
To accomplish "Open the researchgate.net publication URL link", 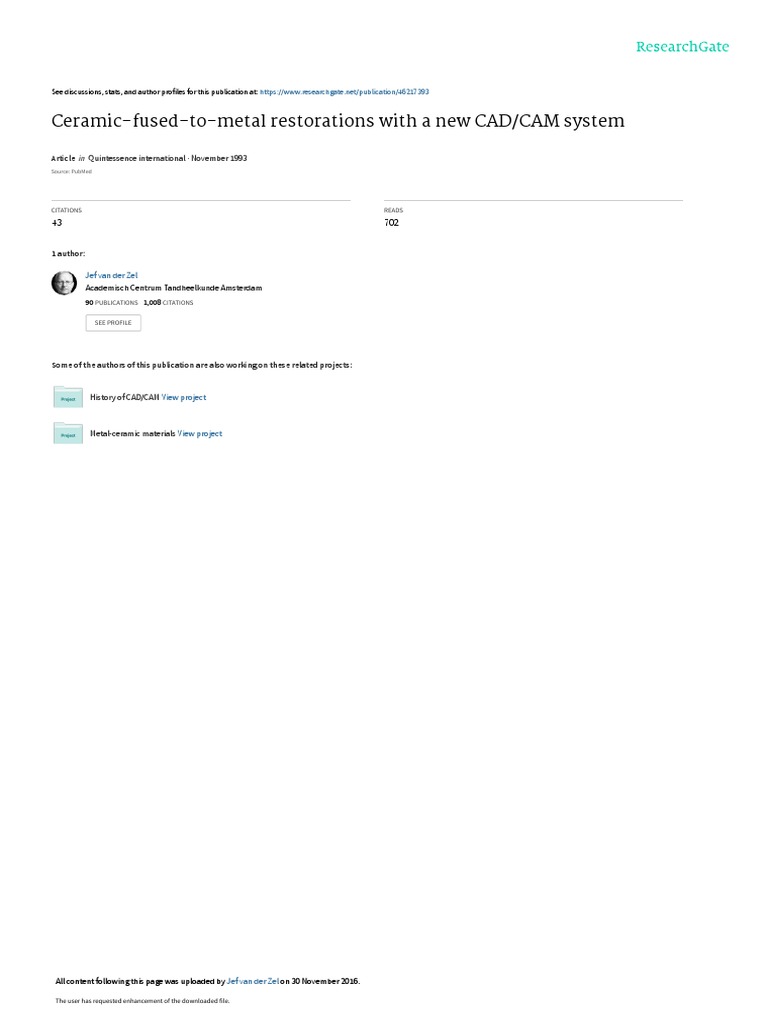I will [344, 92].
